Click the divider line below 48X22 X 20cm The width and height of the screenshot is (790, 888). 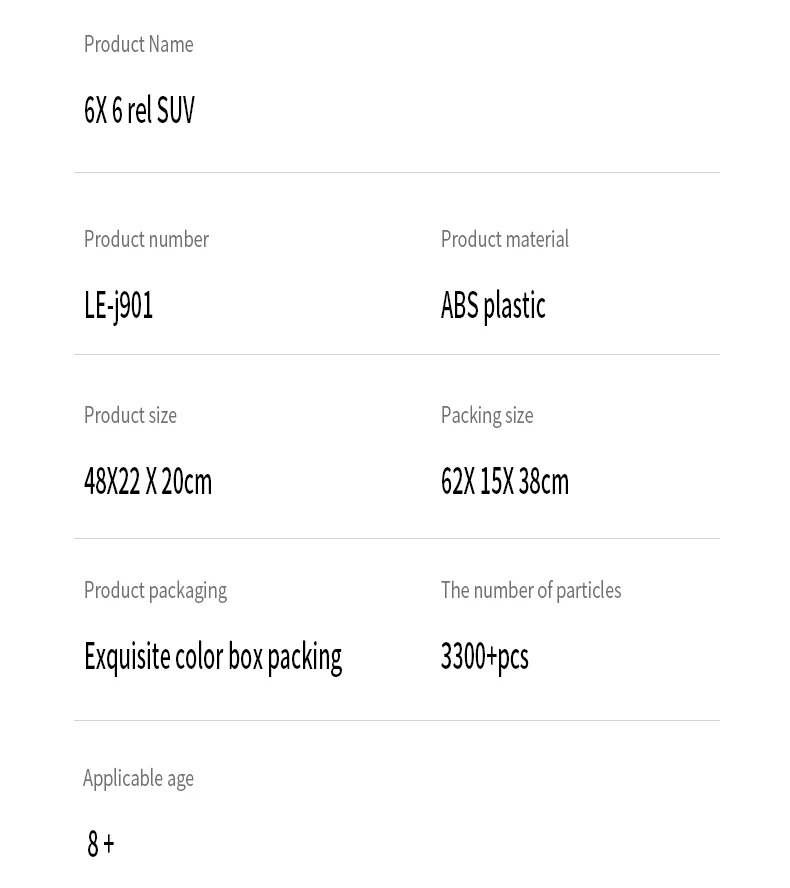(397, 538)
